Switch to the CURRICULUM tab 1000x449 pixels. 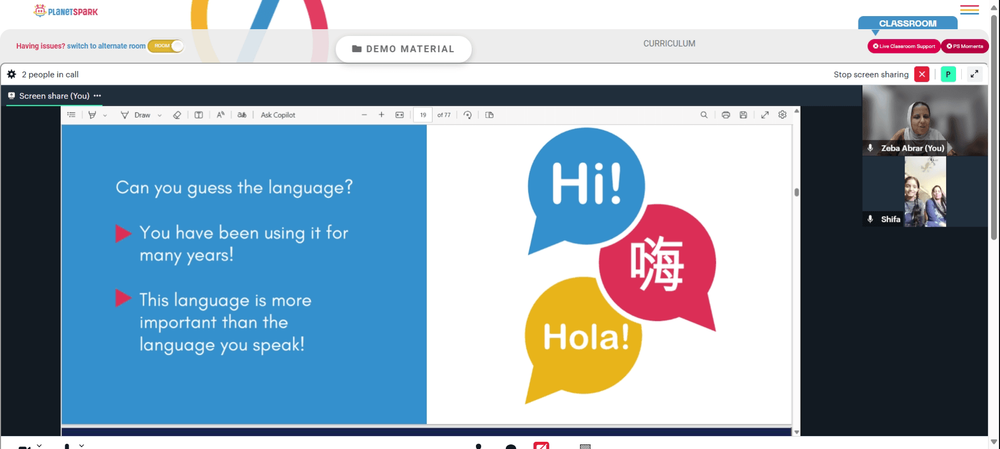click(x=669, y=44)
